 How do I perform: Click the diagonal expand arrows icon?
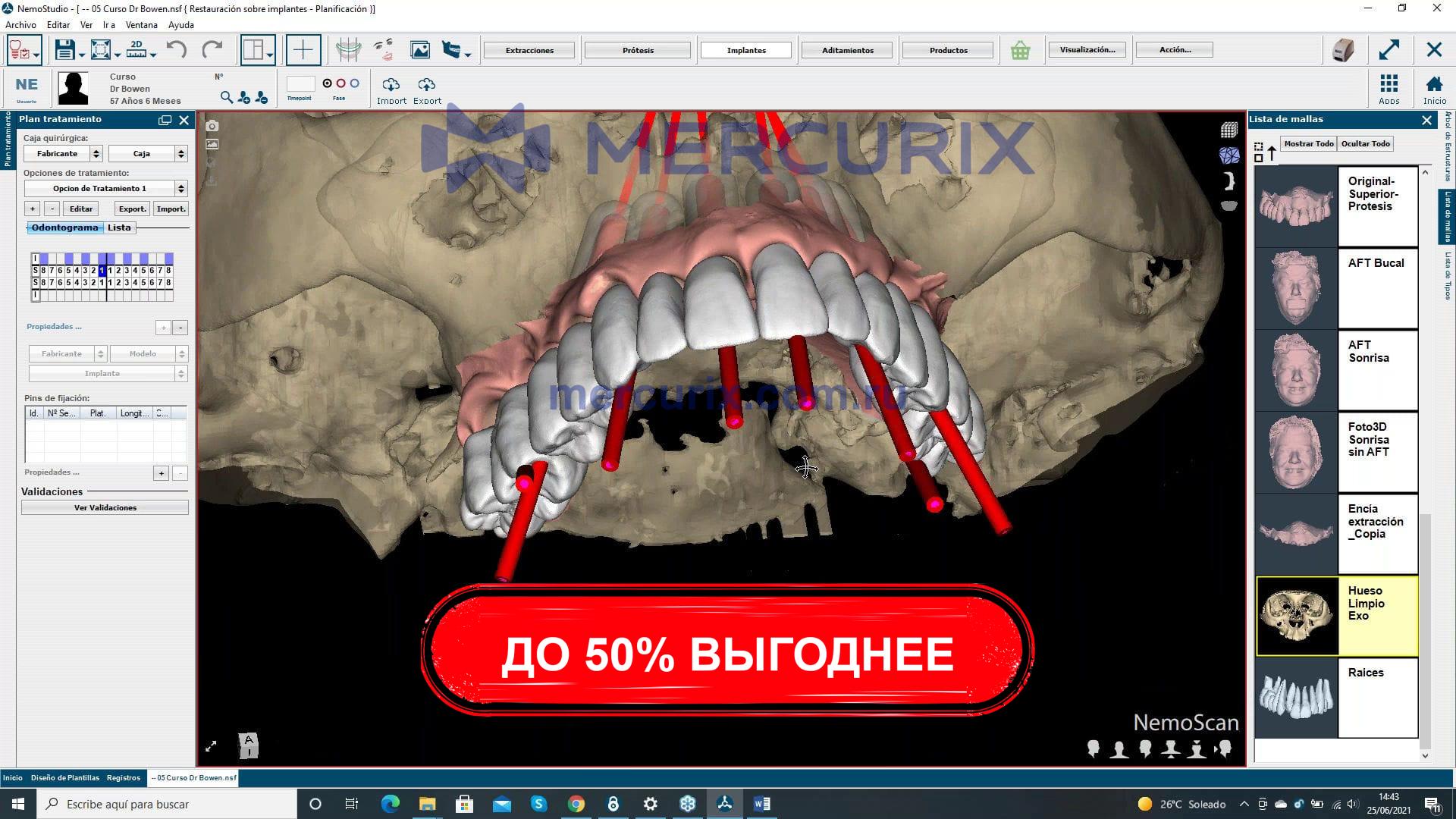[1389, 50]
